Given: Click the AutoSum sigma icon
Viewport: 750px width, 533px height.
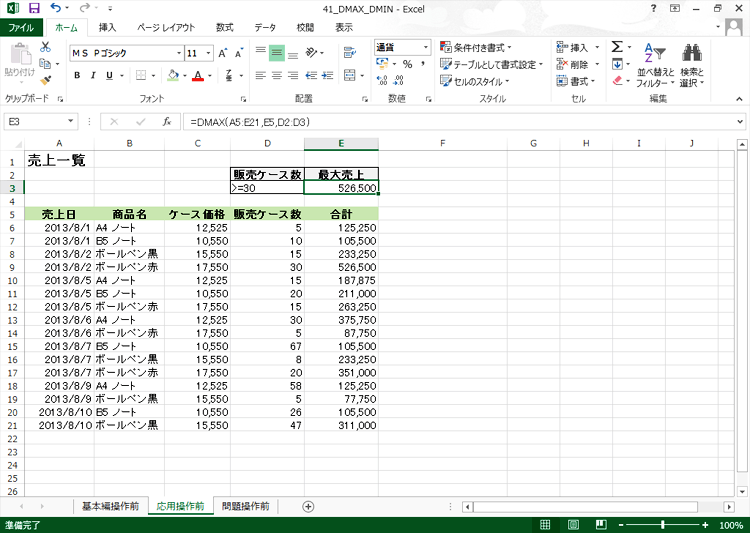Looking at the screenshot, I should (617, 47).
